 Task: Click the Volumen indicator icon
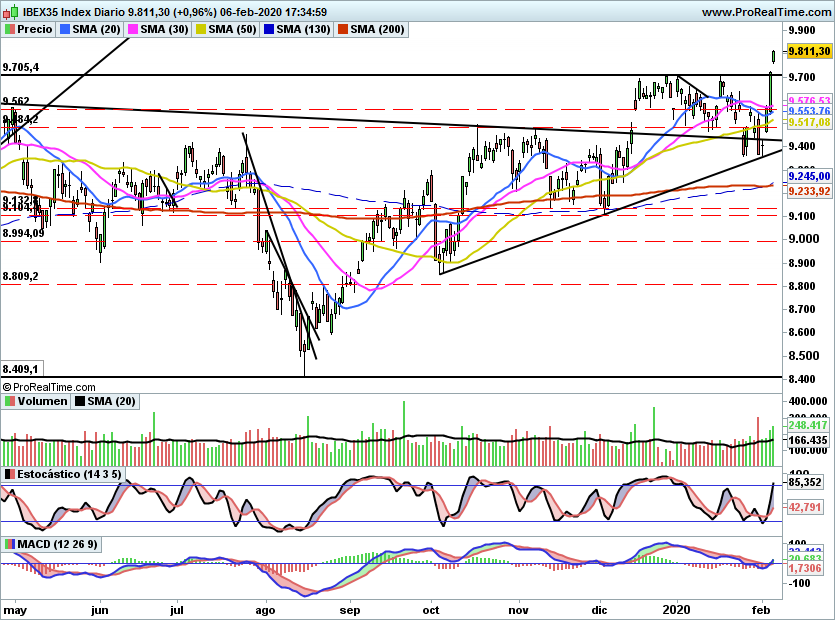[x=10, y=401]
